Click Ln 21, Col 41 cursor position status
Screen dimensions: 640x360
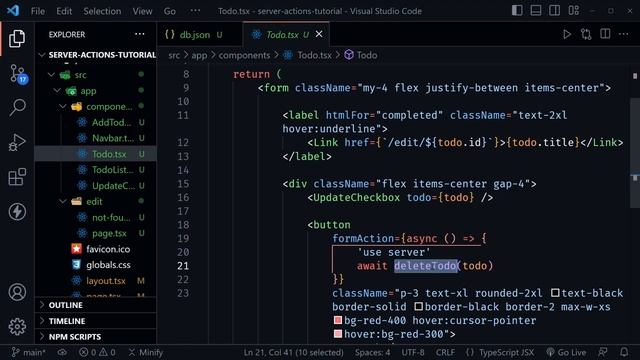(293, 352)
